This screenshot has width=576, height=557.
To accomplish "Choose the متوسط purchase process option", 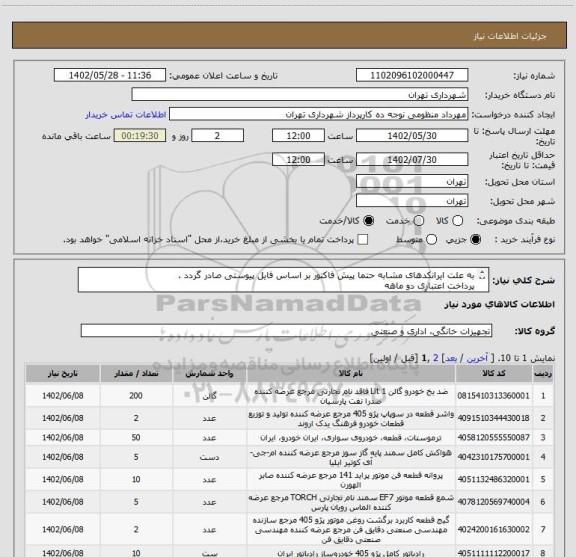I will click(431, 240).
